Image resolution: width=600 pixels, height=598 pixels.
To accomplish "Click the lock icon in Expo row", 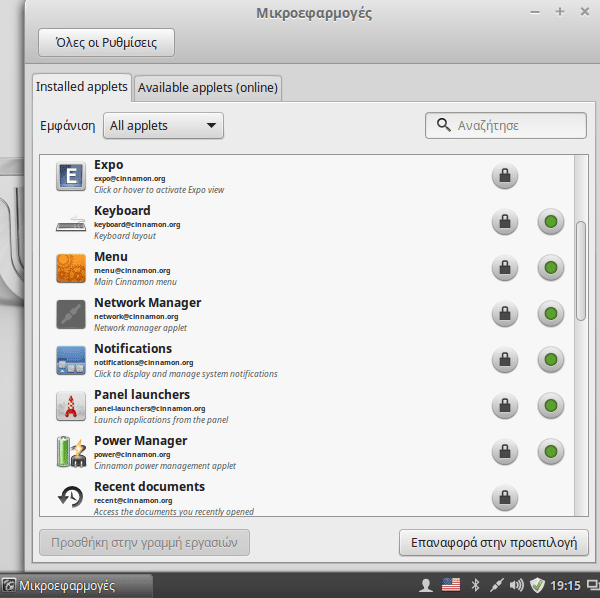I will pos(505,176).
